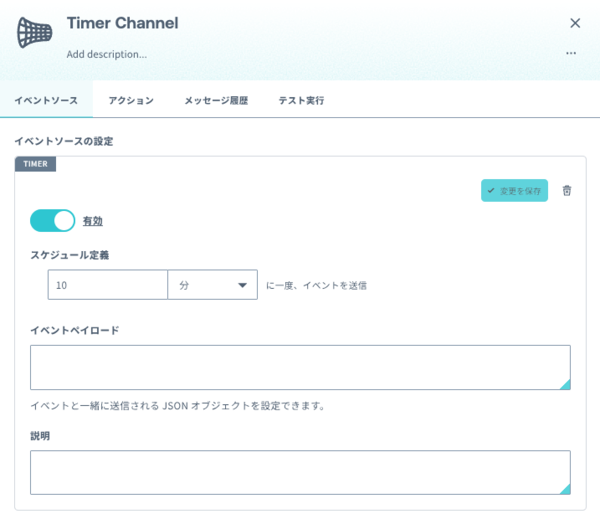Click the スケジュール定義 label

pos(70,255)
